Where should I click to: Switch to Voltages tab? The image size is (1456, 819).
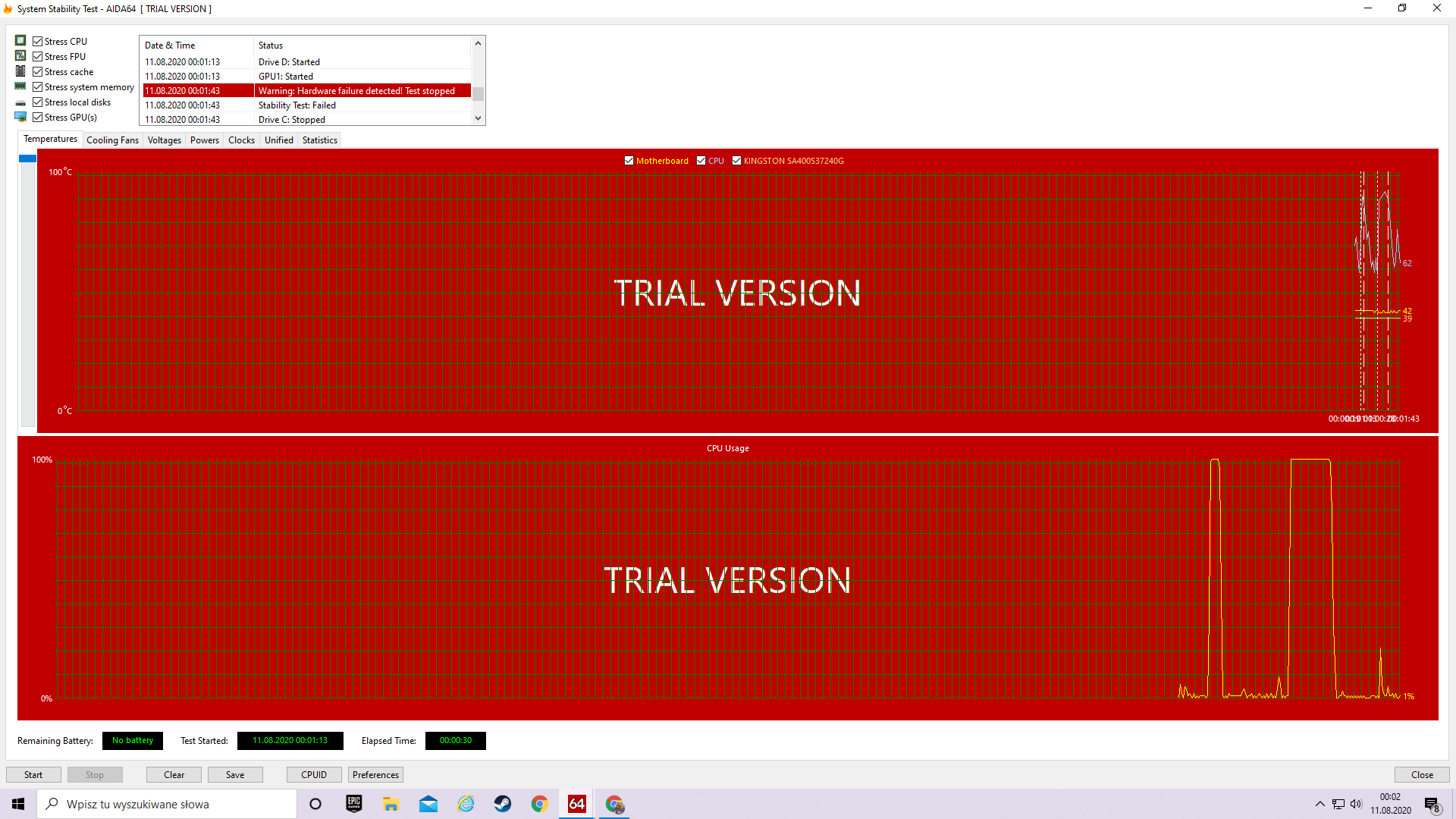click(x=164, y=140)
